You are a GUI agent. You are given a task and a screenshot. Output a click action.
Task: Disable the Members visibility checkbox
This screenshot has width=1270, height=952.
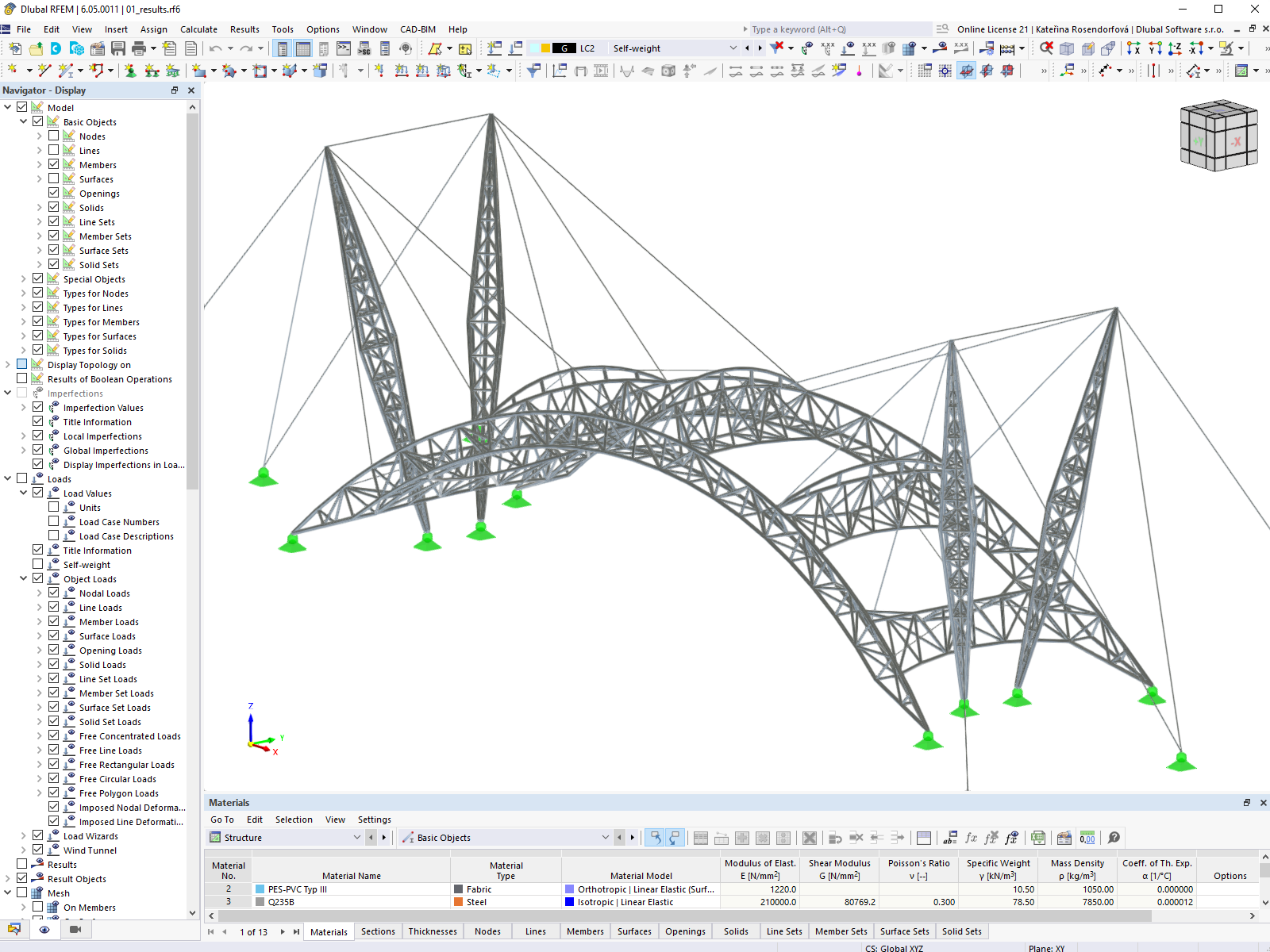(53, 164)
